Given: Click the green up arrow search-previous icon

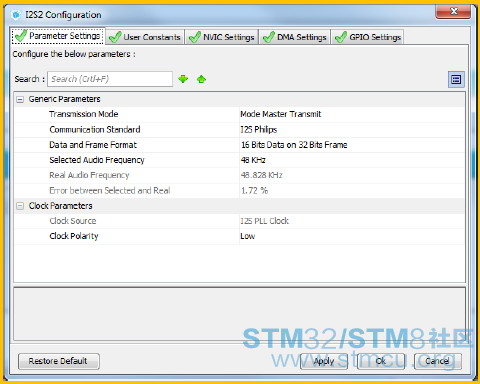Looking at the screenshot, I should (201, 79).
